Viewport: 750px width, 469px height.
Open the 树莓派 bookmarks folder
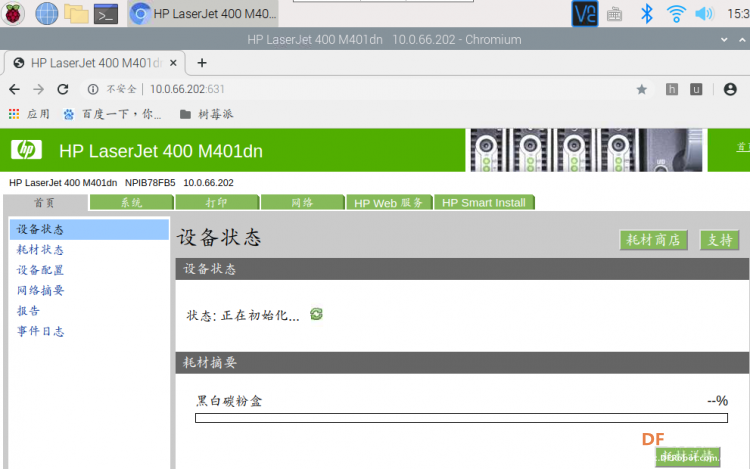[x=206, y=114]
